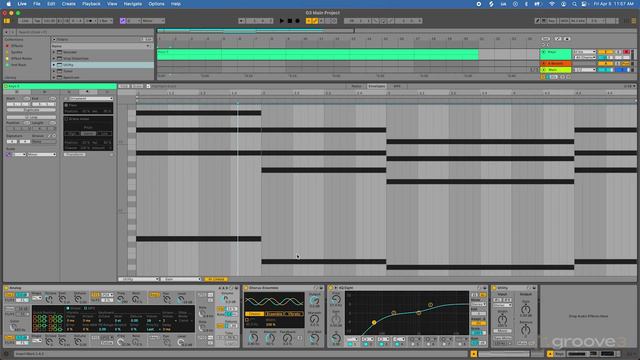Click the browser search field
This screenshot has width=640, height=360.
(x=84, y=32)
